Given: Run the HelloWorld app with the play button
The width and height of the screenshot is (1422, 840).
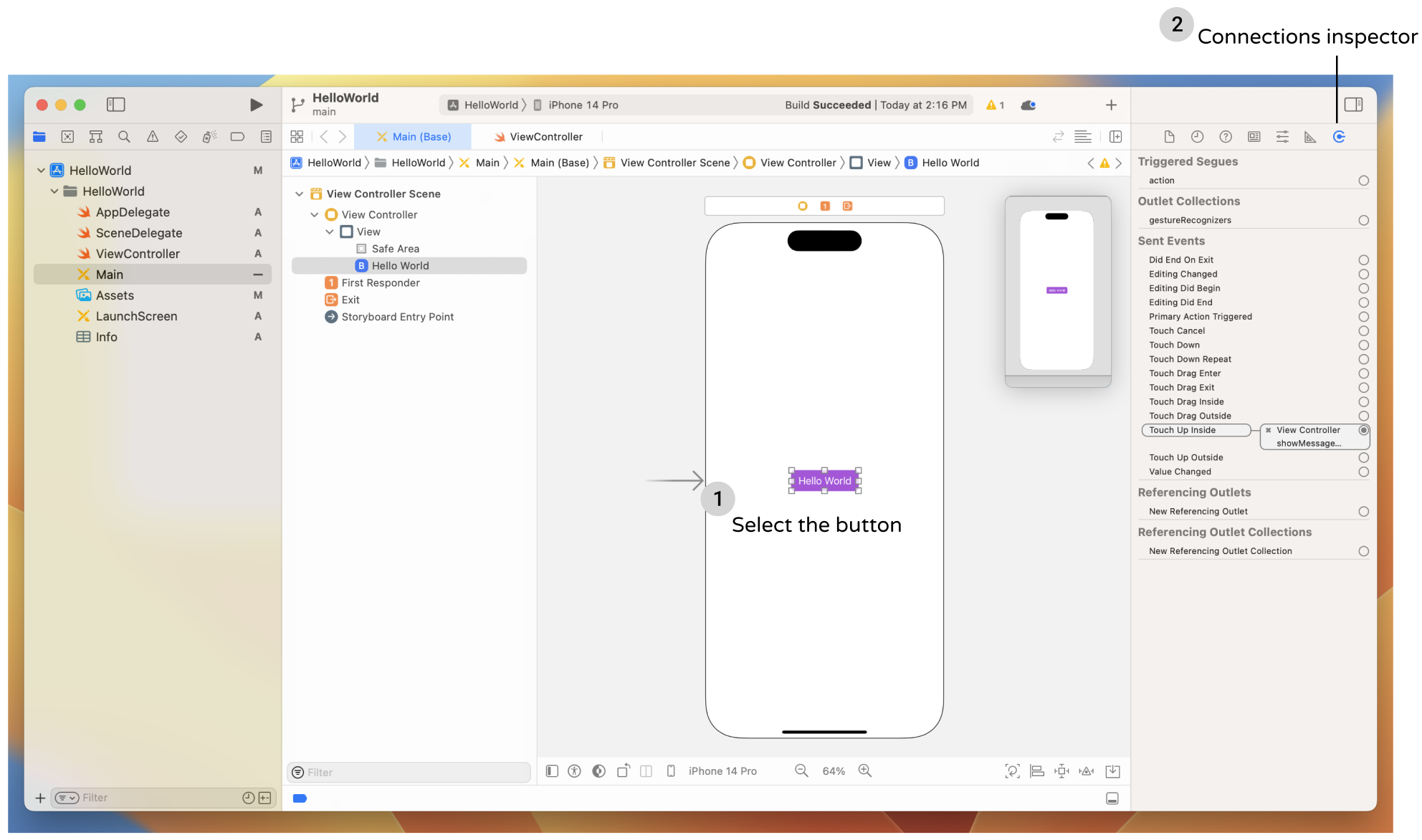Looking at the screenshot, I should pos(256,105).
